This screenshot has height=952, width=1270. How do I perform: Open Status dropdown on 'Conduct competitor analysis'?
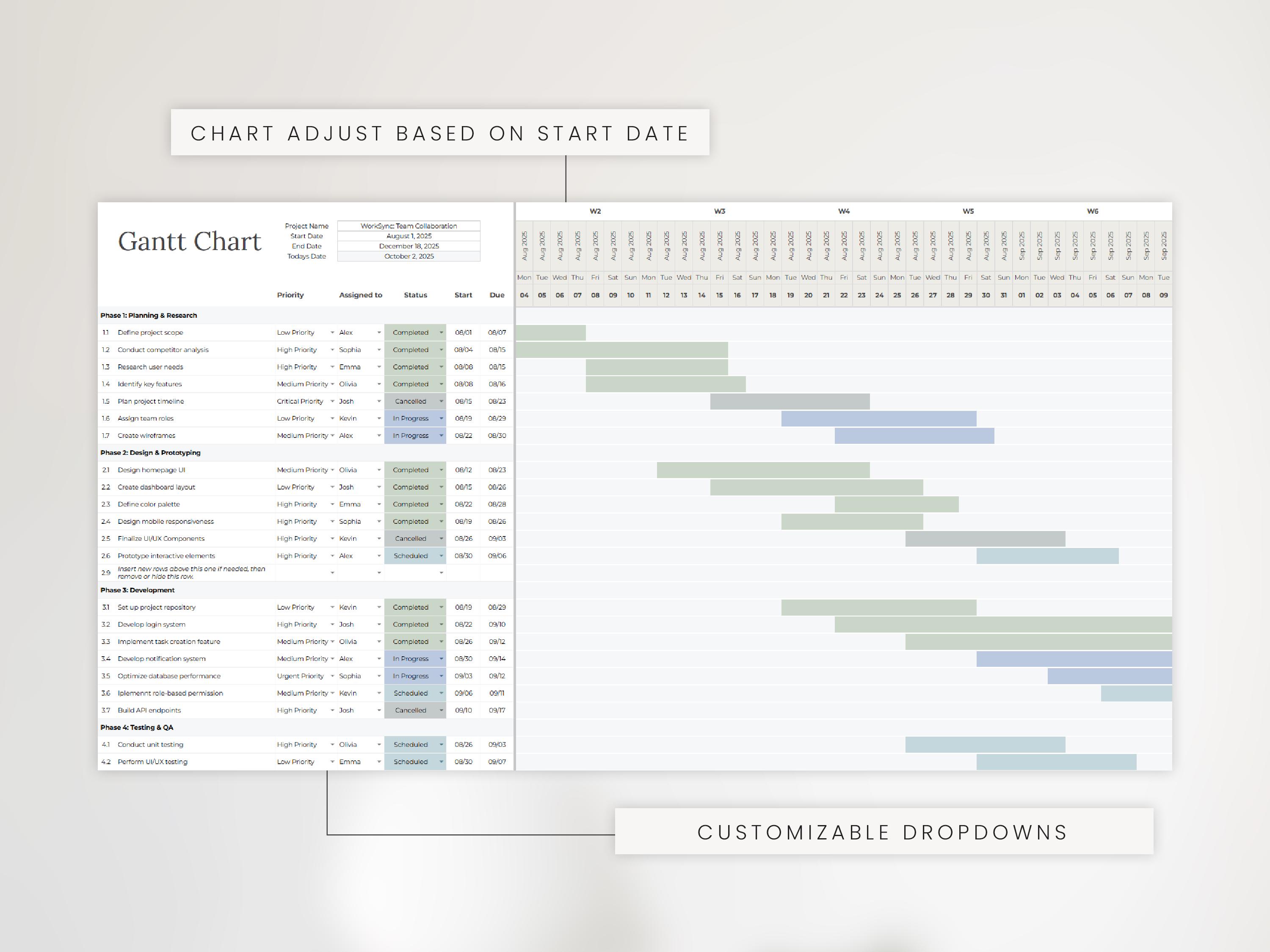pyautogui.click(x=441, y=349)
